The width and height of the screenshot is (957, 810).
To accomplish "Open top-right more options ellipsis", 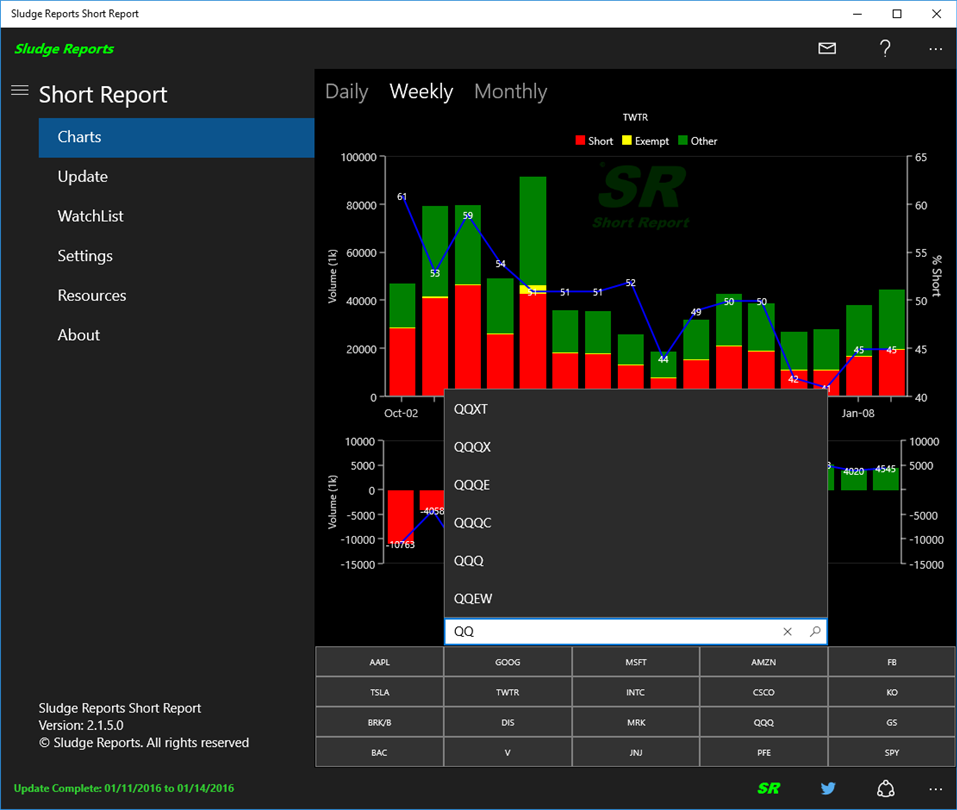I will (935, 49).
